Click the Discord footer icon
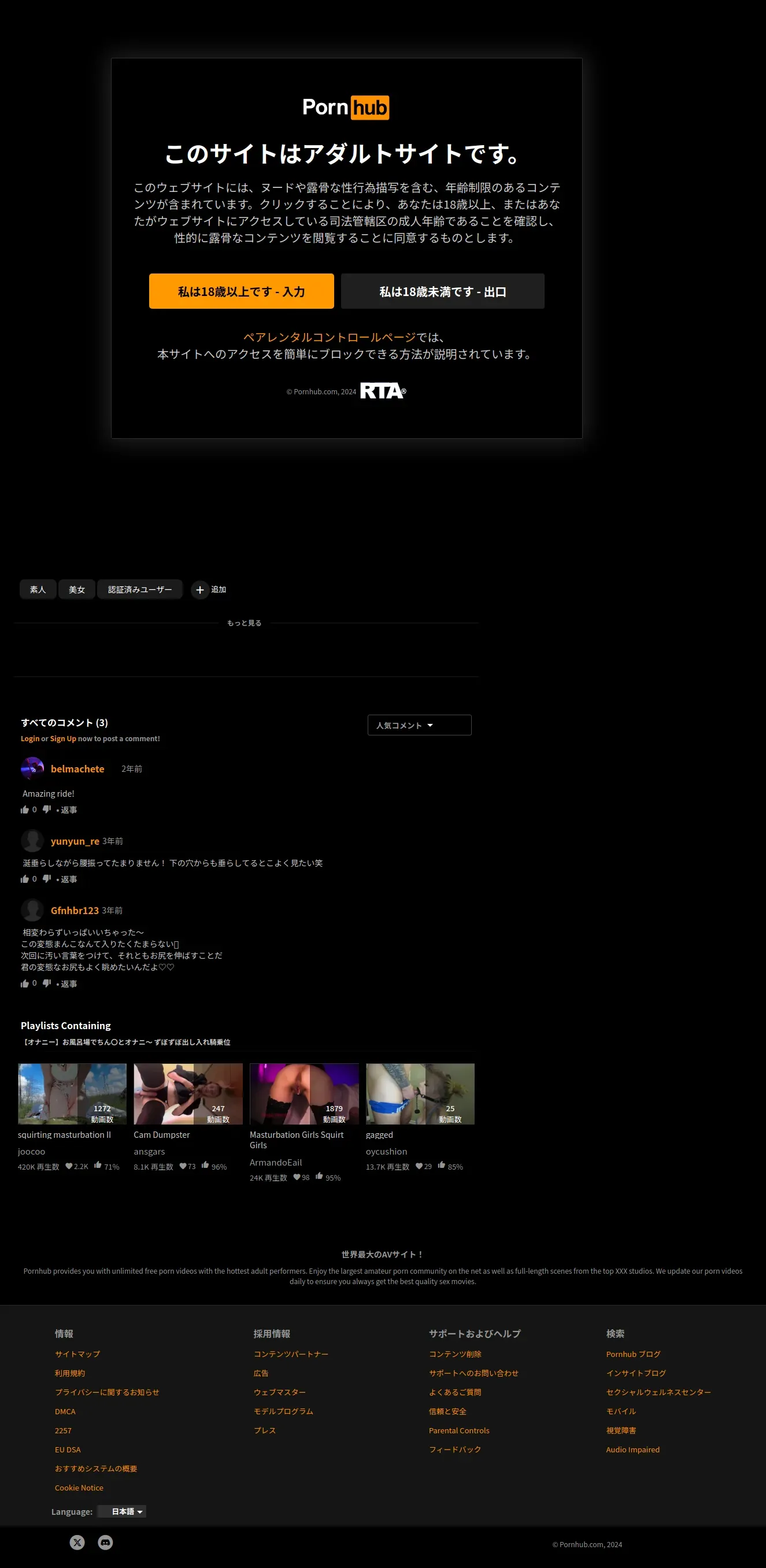Viewport: 766px width, 1568px height. tap(105, 1543)
